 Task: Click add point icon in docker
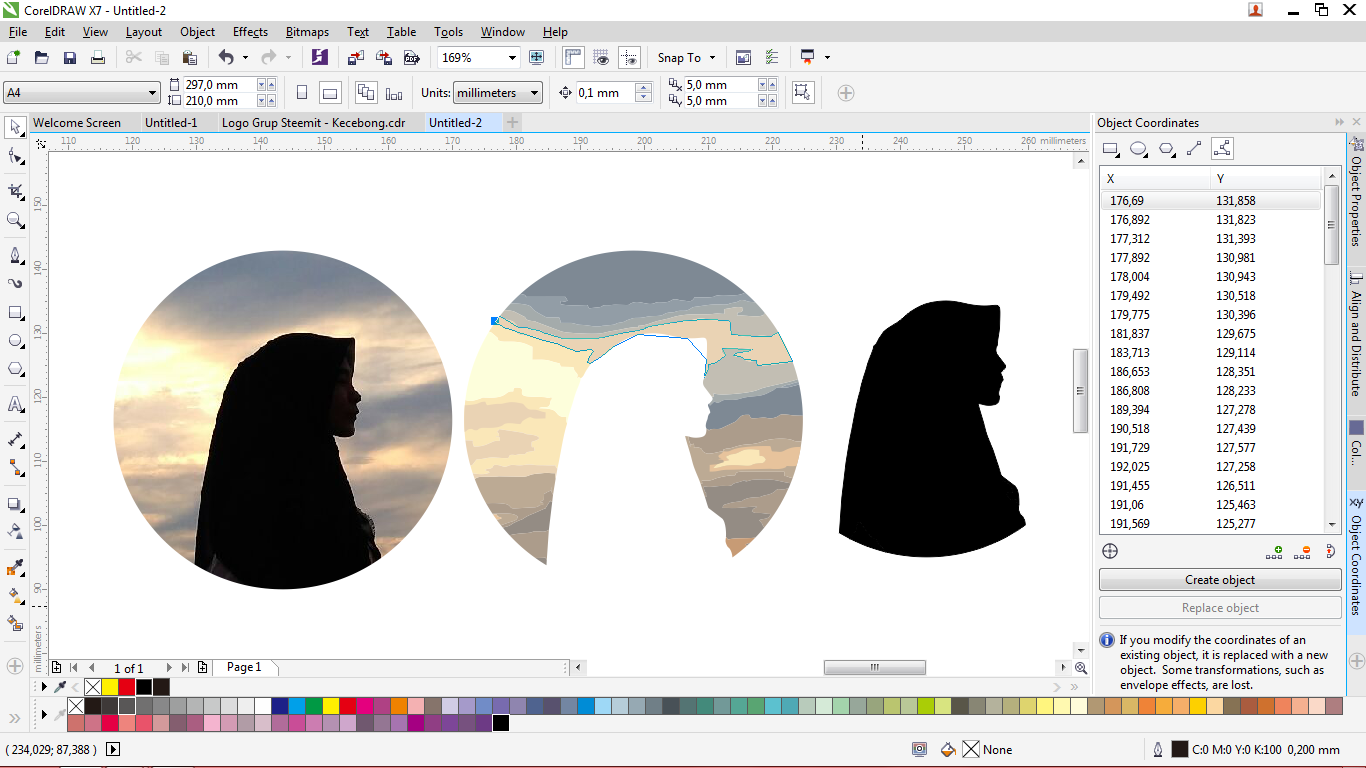click(x=1274, y=551)
